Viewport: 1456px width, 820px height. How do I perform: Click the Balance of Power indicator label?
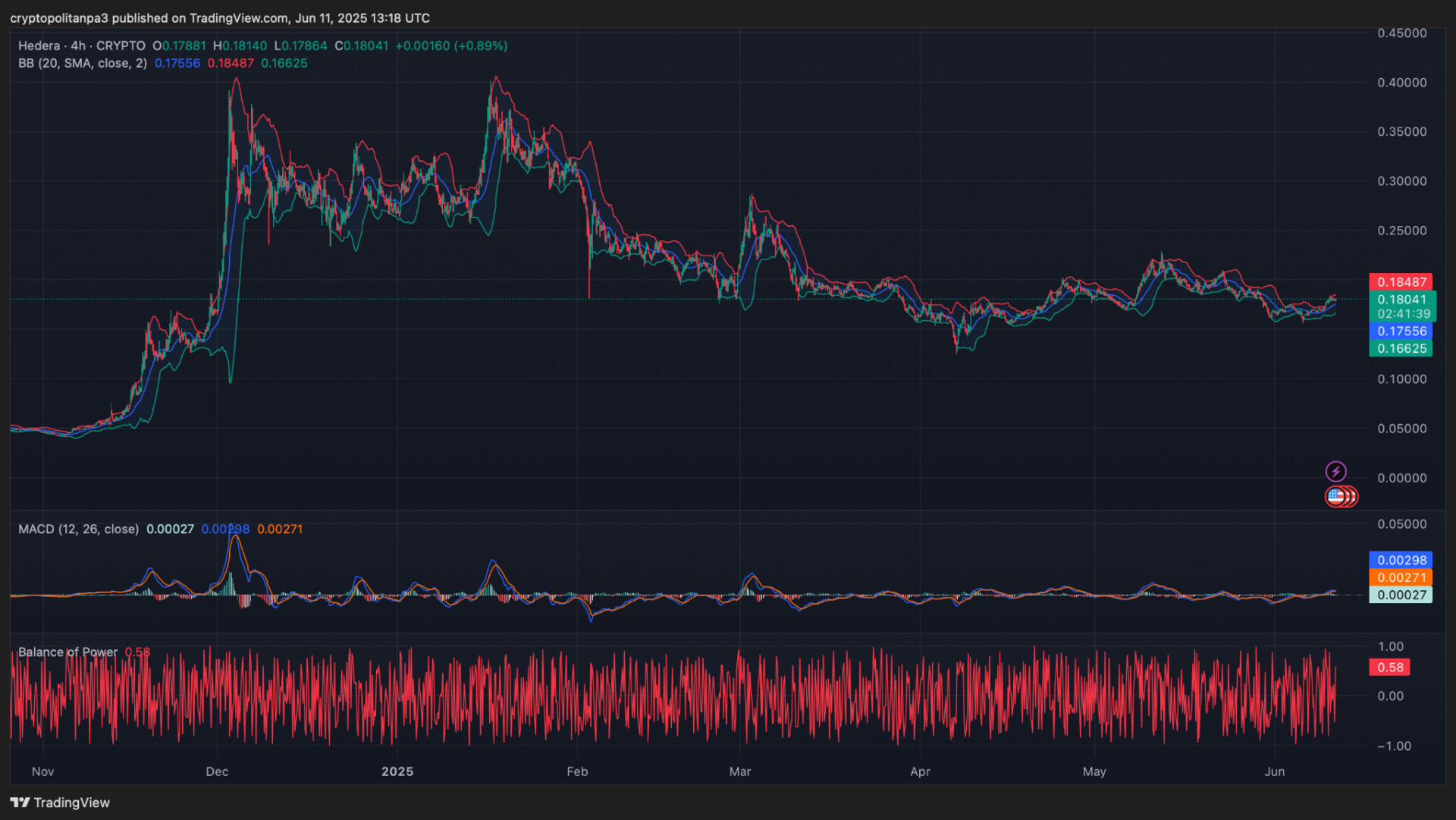tap(68, 652)
